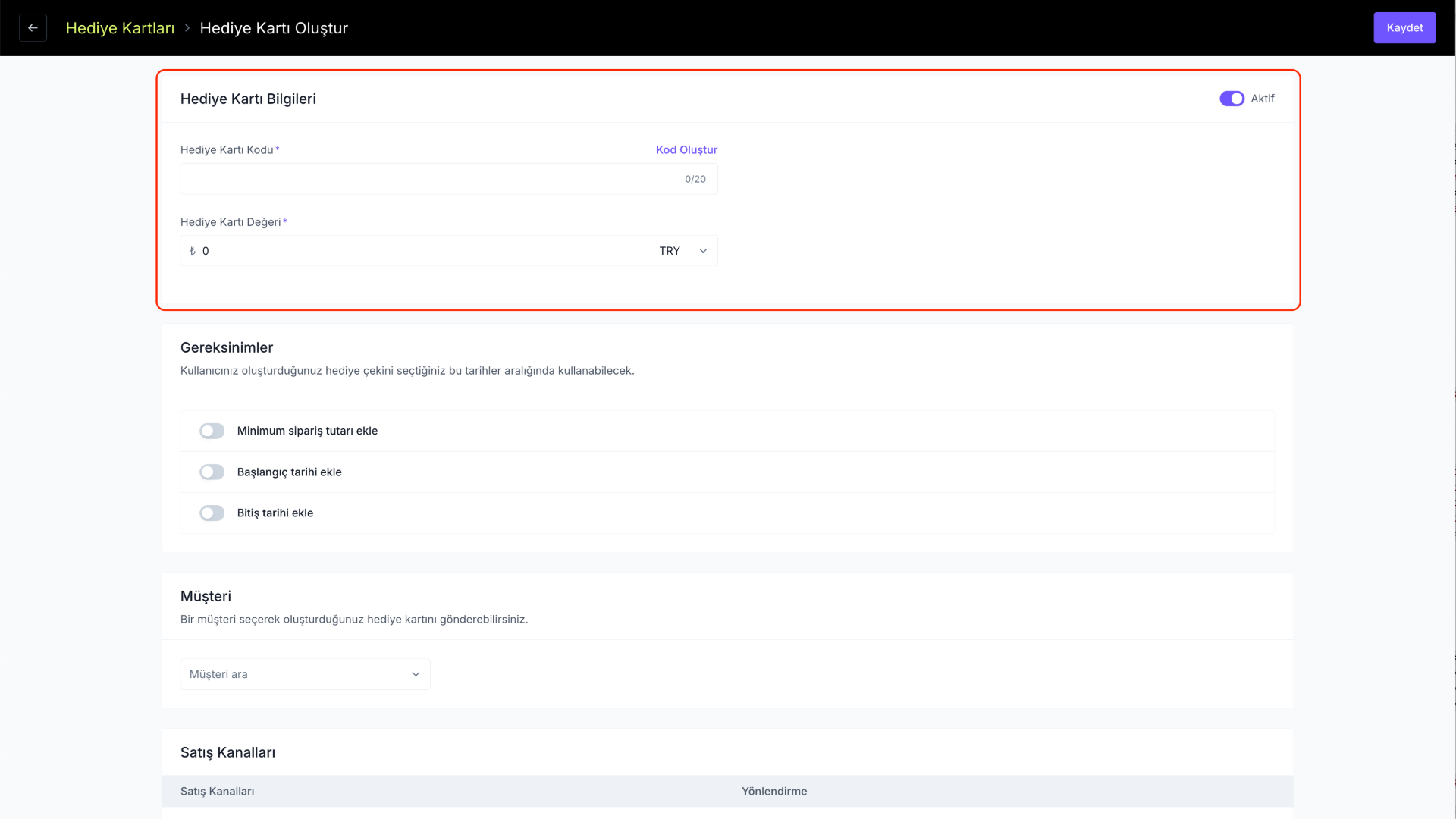Open the Hediye Kartları breadcrumb

[x=120, y=28]
